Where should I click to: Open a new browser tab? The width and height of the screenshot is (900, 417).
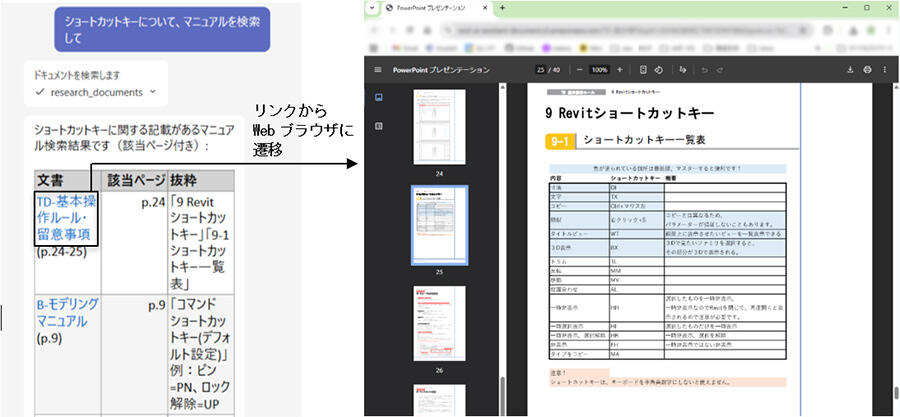(x=502, y=8)
